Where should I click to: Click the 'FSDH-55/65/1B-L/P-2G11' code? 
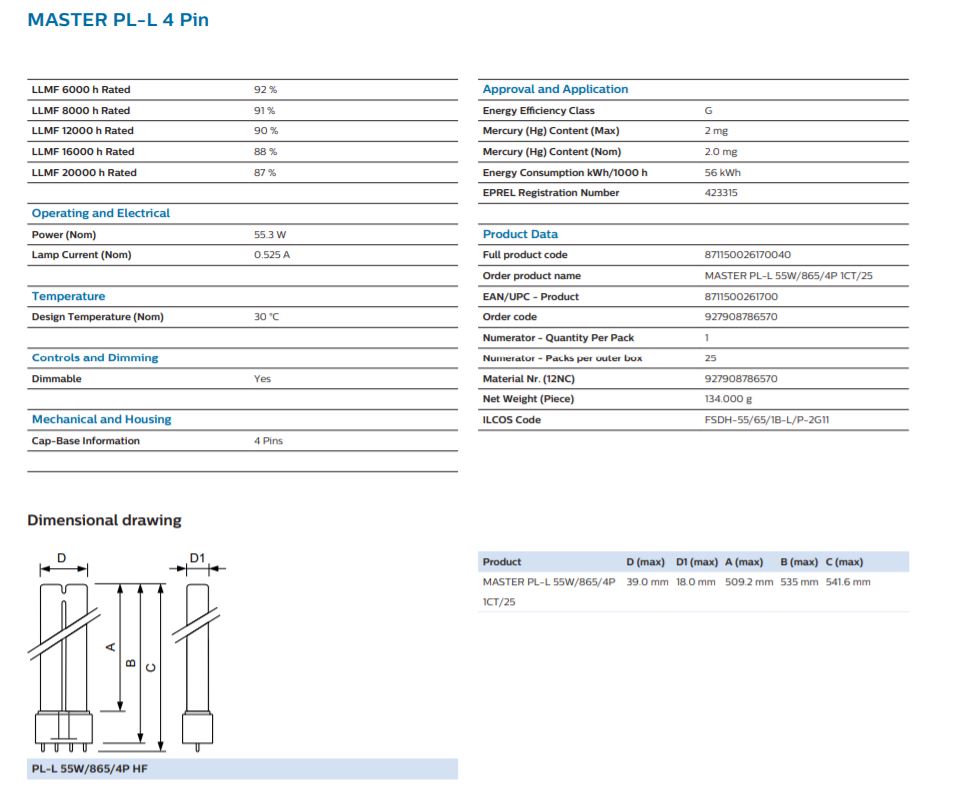click(x=767, y=420)
